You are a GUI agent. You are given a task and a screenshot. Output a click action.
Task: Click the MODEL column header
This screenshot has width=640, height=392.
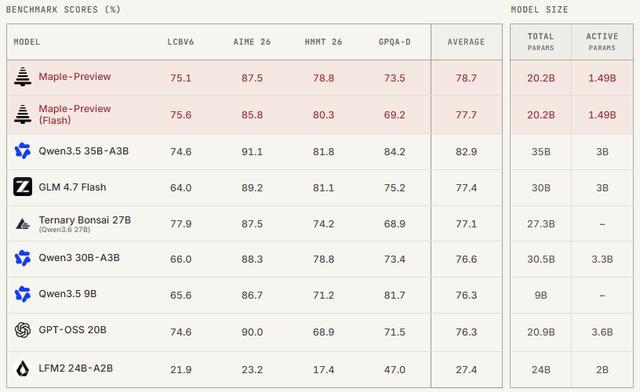click(27, 42)
